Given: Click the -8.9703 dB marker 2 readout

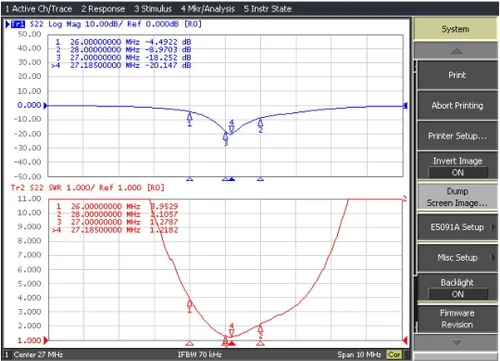Looking at the screenshot, I should pyautogui.click(x=168, y=49).
